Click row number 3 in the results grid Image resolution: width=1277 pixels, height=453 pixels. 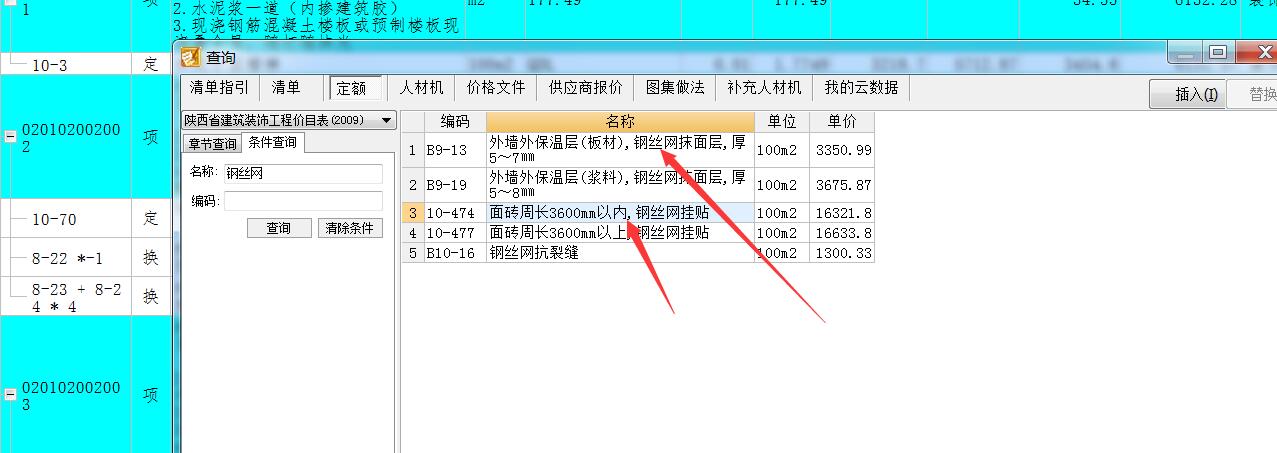coord(412,213)
